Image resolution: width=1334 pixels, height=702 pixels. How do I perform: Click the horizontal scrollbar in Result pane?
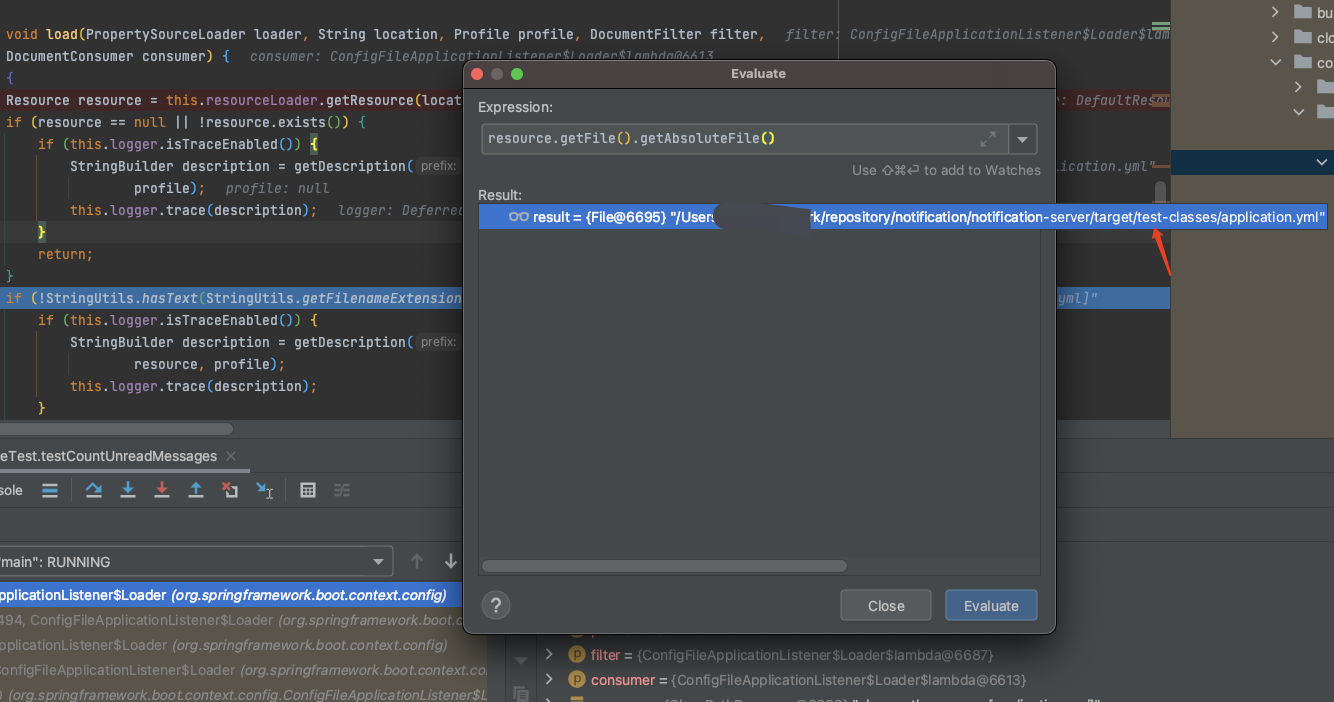[x=664, y=566]
